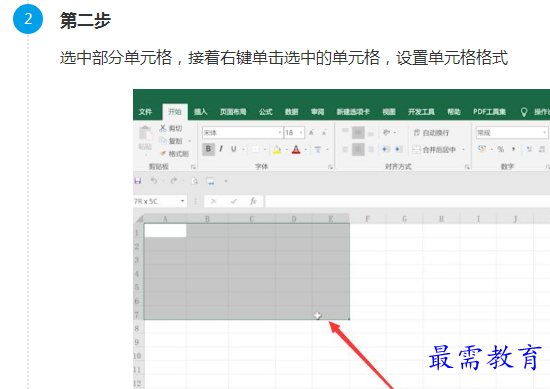Click the Undo arrow icon
Screen dimensions: 550x389
(x=154, y=181)
